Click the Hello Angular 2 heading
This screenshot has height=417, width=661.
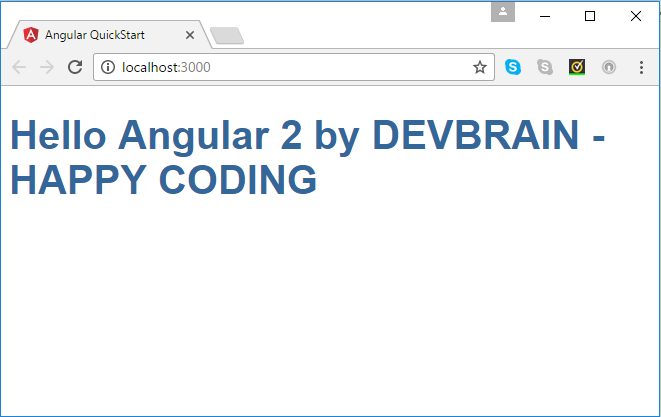pyautogui.click(x=307, y=156)
